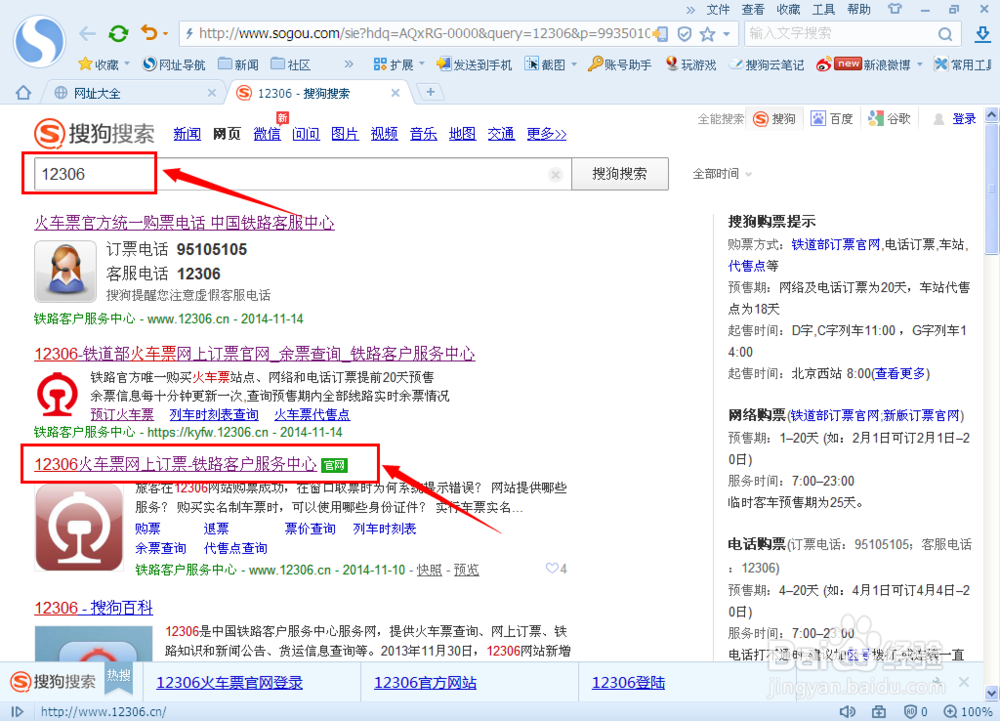Open the 工具 menu
Image resolution: width=1000 pixels, height=721 pixels.
[823, 10]
